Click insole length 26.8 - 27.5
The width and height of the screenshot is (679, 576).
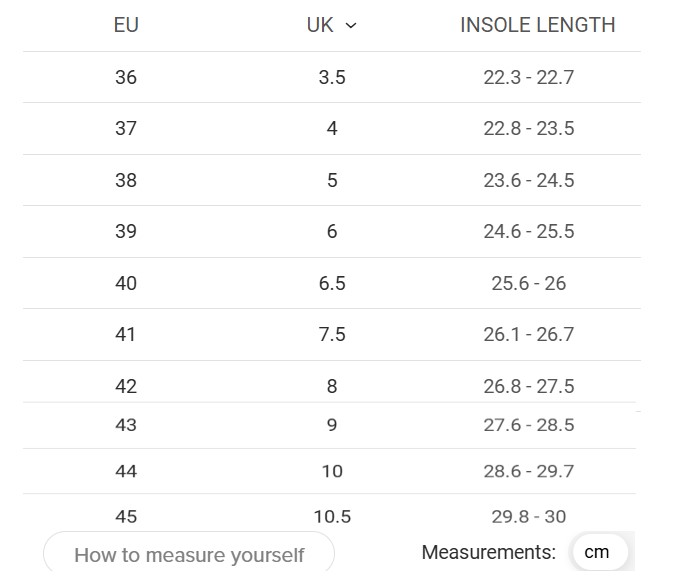pyautogui.click(x=529, y=386)
